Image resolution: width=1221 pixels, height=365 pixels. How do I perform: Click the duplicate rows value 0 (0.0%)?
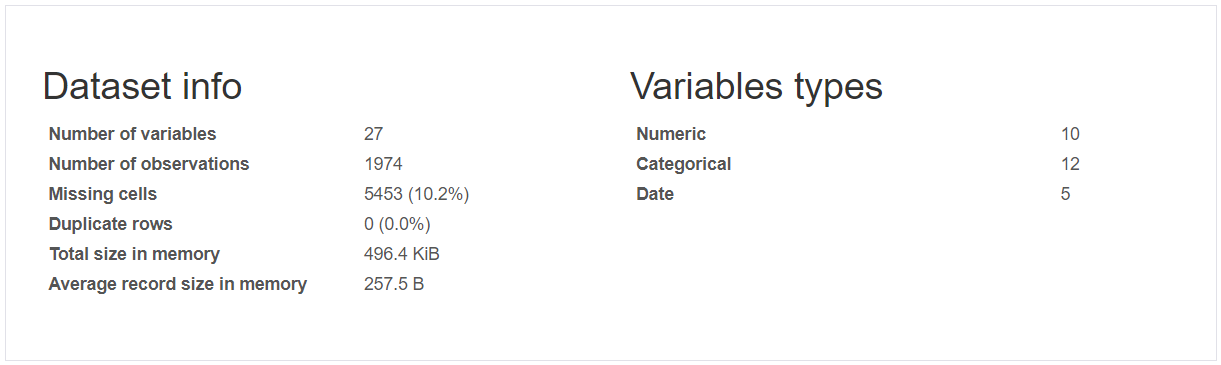397,224
